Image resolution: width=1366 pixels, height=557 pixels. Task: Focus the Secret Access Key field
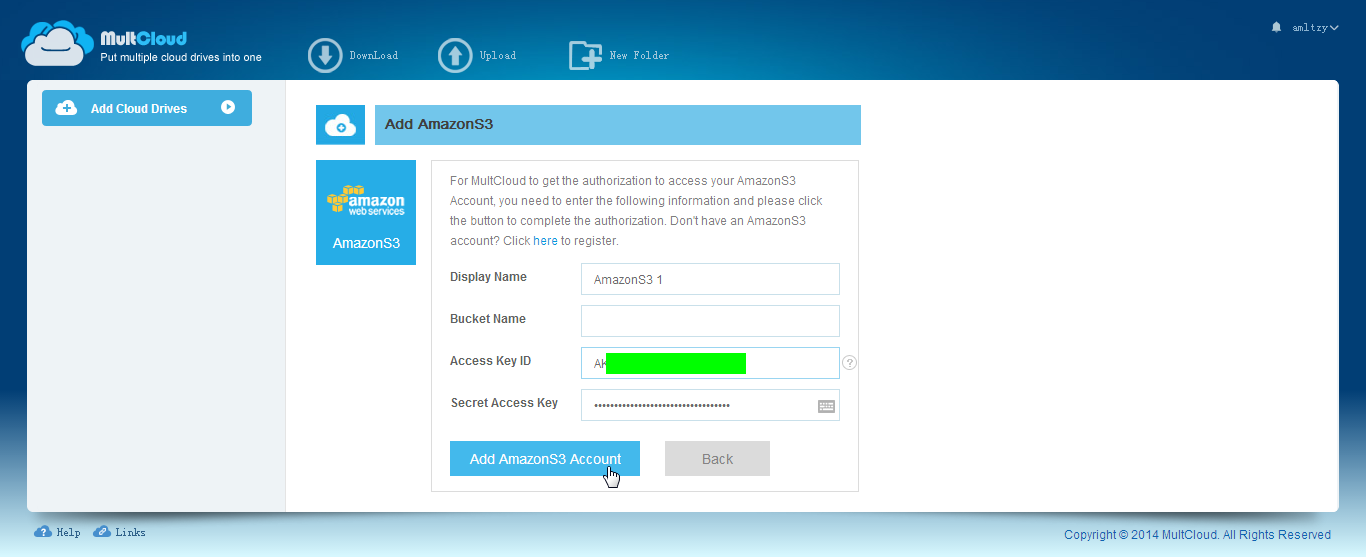[710, 405]
